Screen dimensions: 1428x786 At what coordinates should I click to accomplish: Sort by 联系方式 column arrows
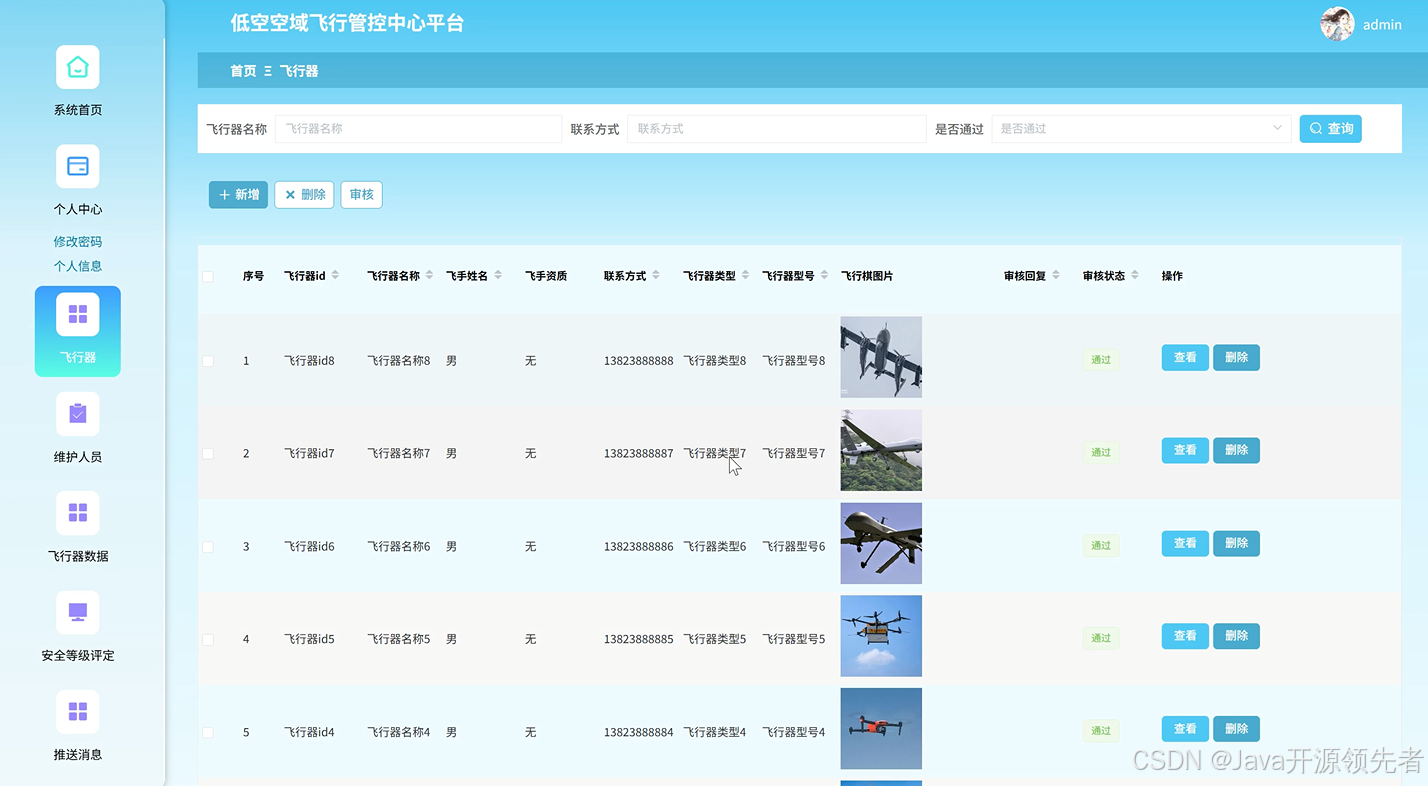point(656,275)
